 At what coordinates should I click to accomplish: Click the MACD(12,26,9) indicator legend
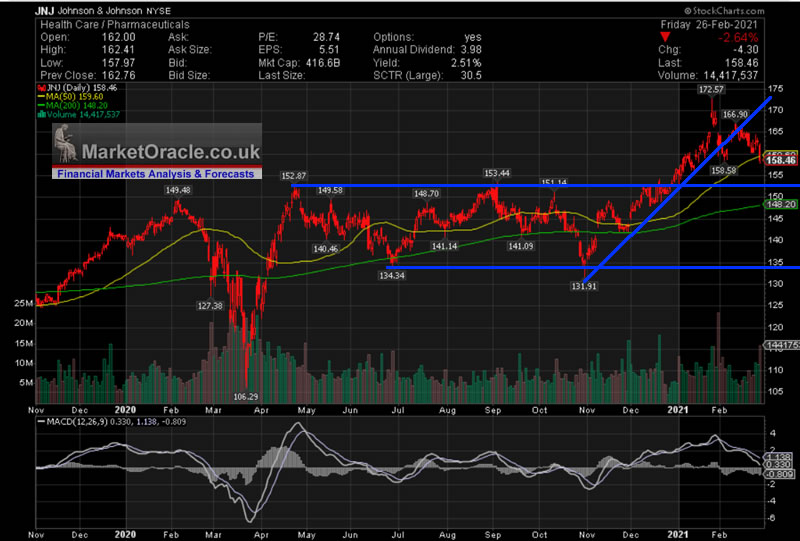pos(112,422)
